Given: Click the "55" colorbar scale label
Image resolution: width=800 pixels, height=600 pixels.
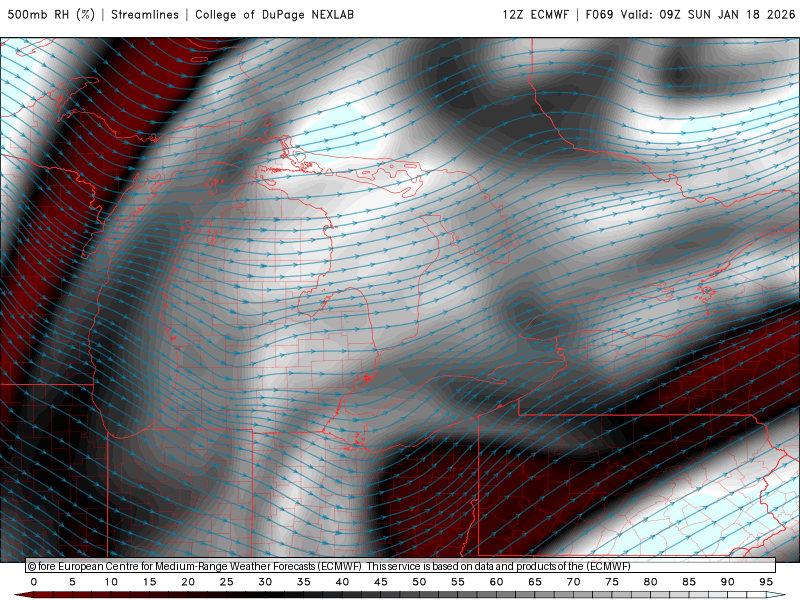Looking at the screenshot, I should pos(458,582).
